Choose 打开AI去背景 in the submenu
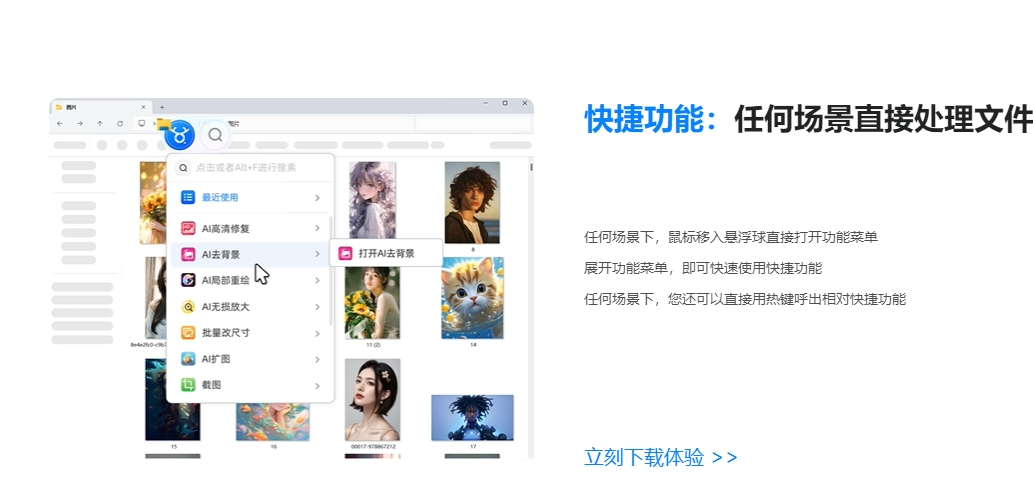The height and width of the screenshot is (495, 1033). click(385, 253)
